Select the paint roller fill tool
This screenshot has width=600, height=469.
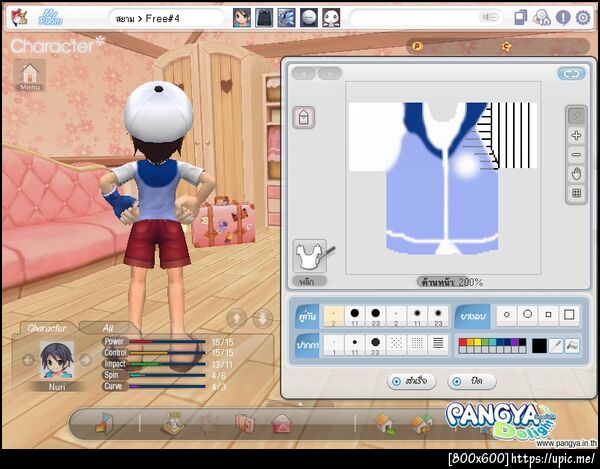(x=572, y=346)
